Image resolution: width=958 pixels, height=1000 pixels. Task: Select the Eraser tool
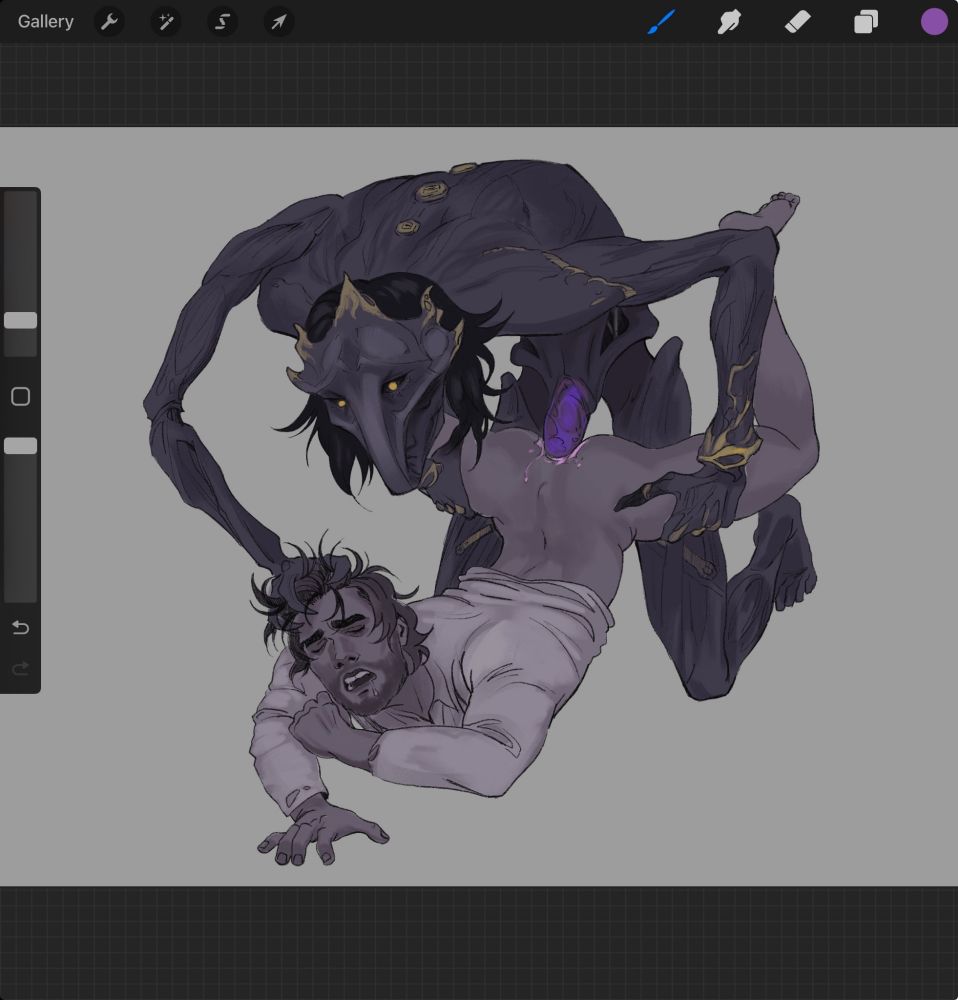tap(797, 22)
